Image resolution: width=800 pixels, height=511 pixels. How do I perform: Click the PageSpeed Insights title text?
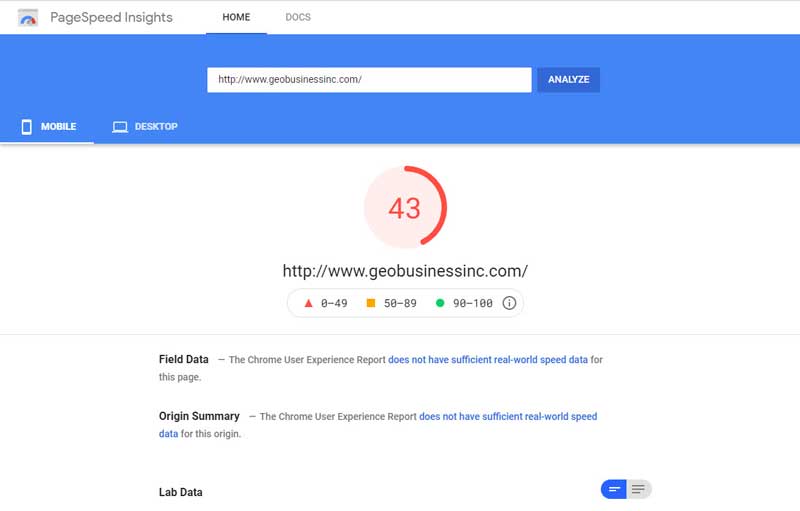[x=111, y=17]
